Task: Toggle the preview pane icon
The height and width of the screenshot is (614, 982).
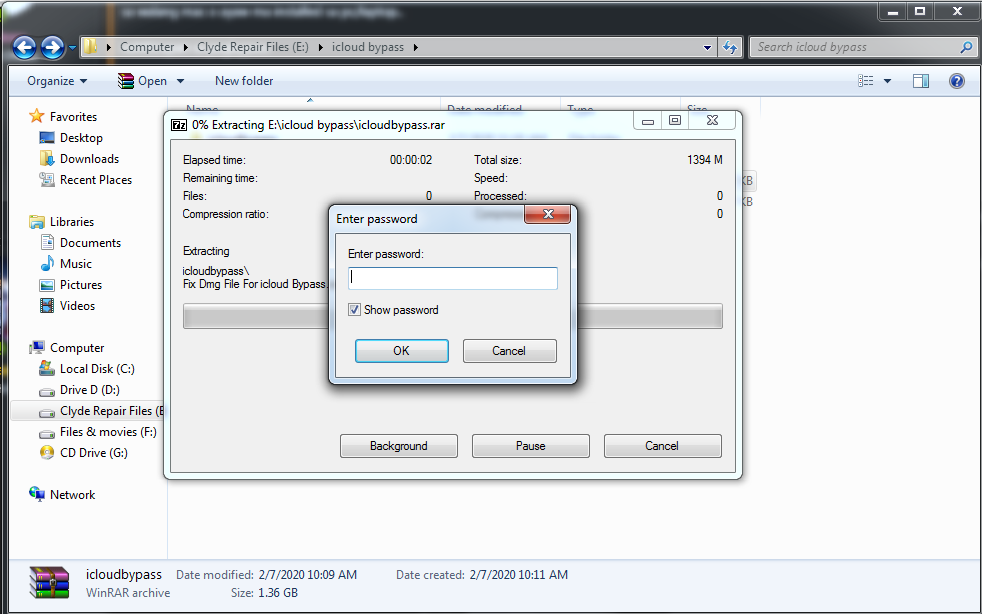Action: (x=921, y=81)
